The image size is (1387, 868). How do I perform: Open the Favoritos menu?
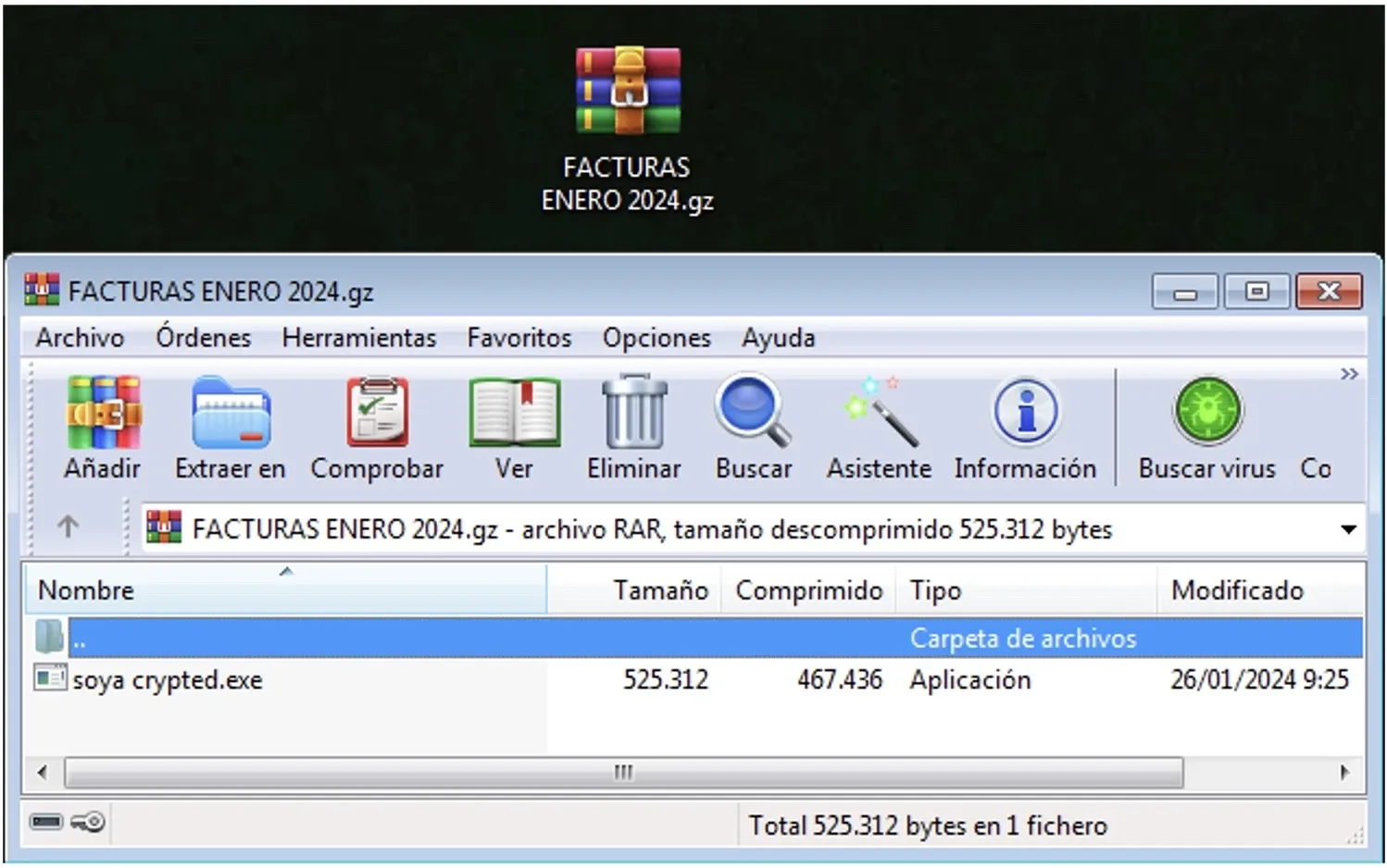click(x=519, y=338)
